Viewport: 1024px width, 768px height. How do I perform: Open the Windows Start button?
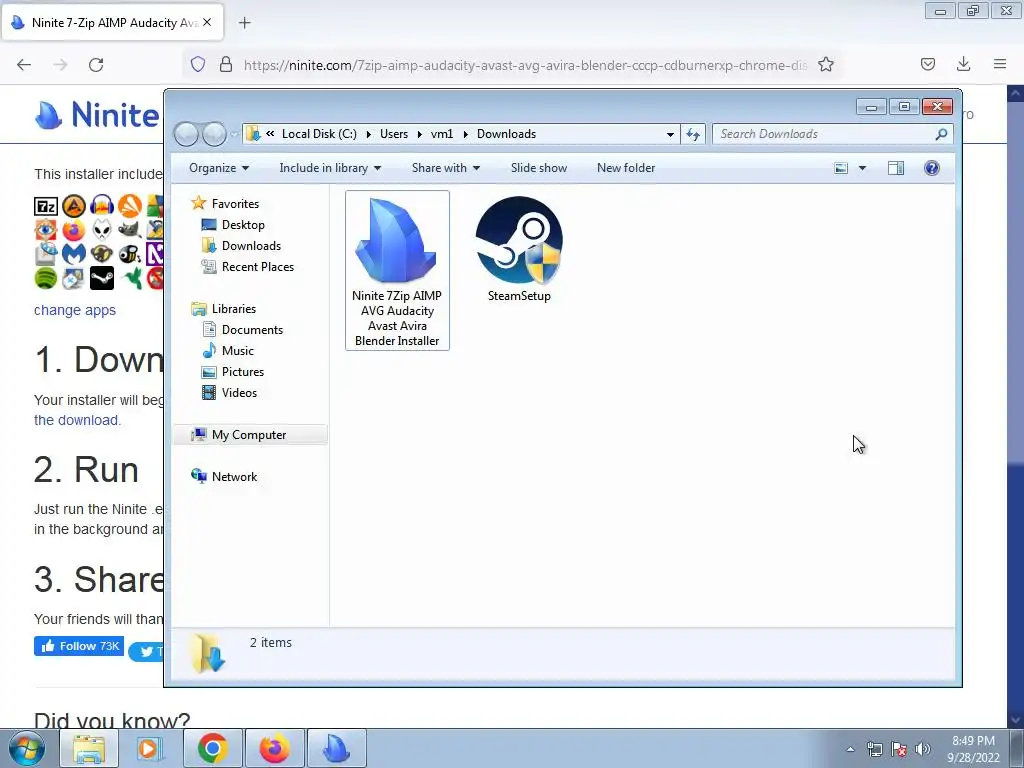[x=26, y=748]
